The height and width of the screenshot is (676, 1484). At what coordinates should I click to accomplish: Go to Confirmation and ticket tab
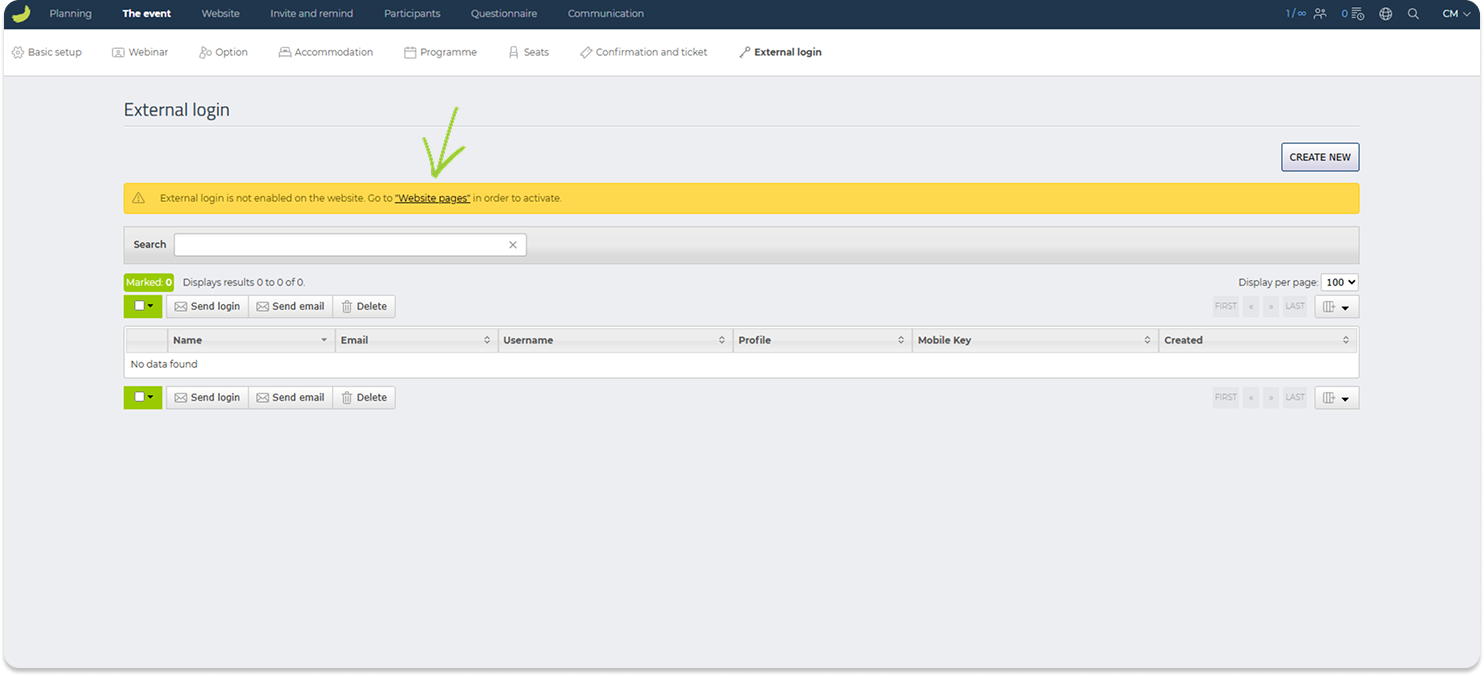pos(643,52)
